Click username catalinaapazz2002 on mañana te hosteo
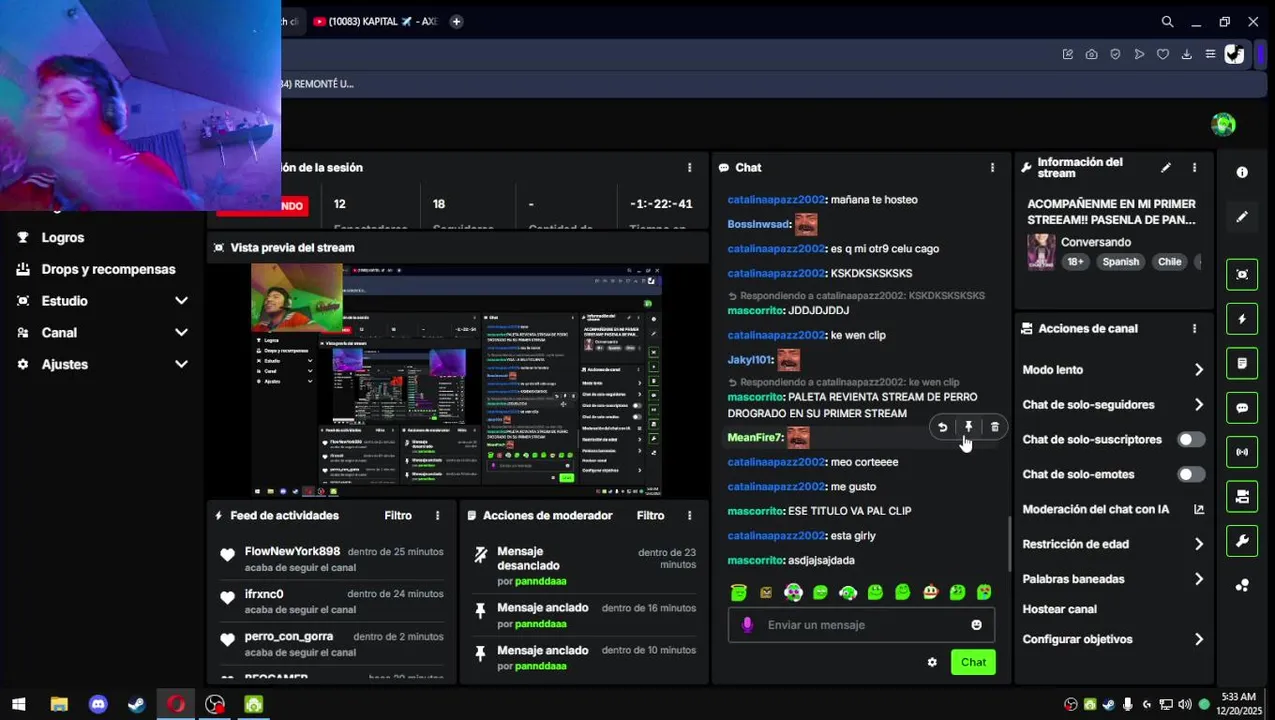 pyautogui.click(x=776, y=200)
